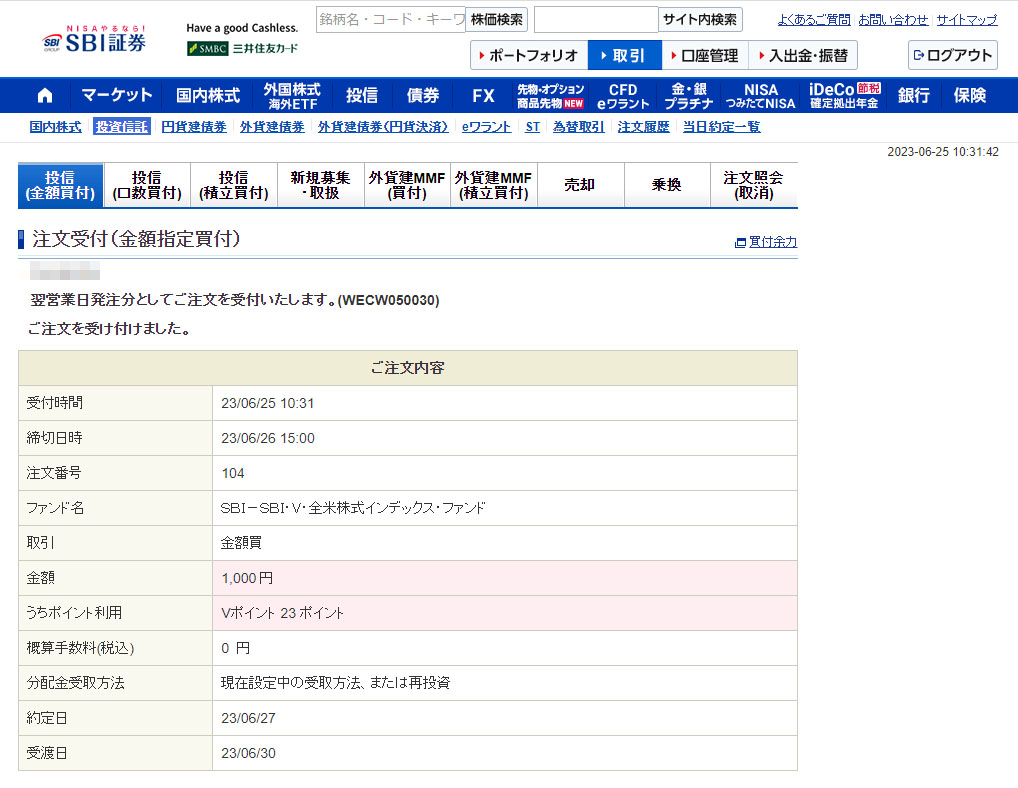1018x788 pixels.
Task: Open the 入出金・振替 menu
Action: tap(802, 55)
